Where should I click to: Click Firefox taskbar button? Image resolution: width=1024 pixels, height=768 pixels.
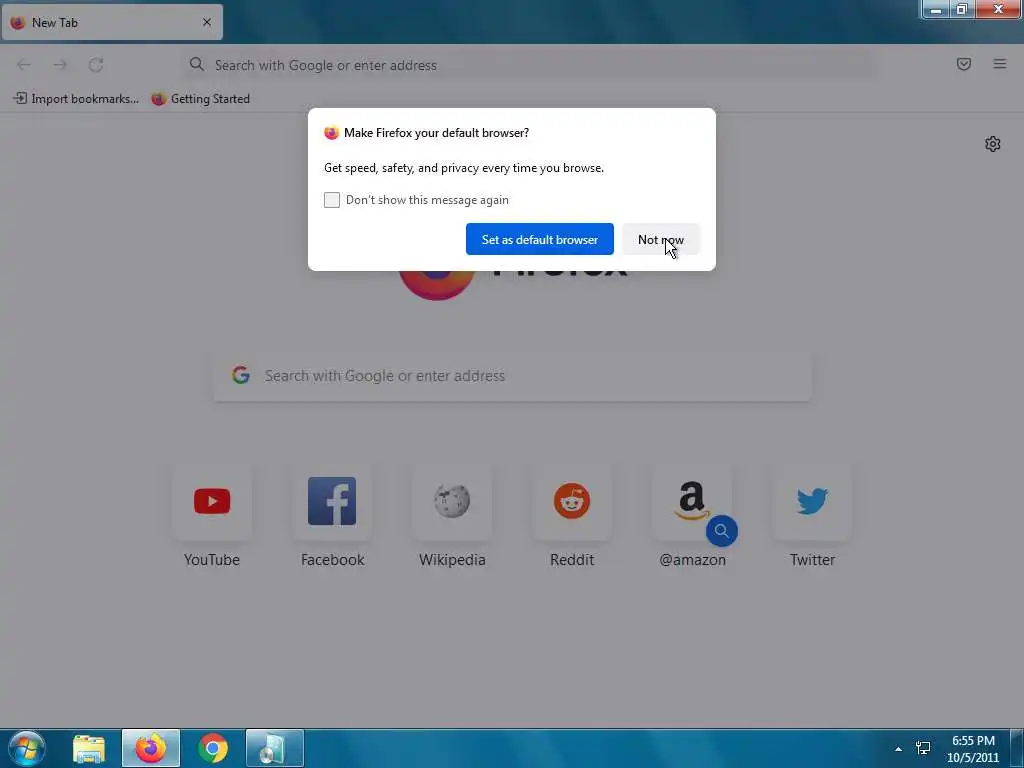151,748
